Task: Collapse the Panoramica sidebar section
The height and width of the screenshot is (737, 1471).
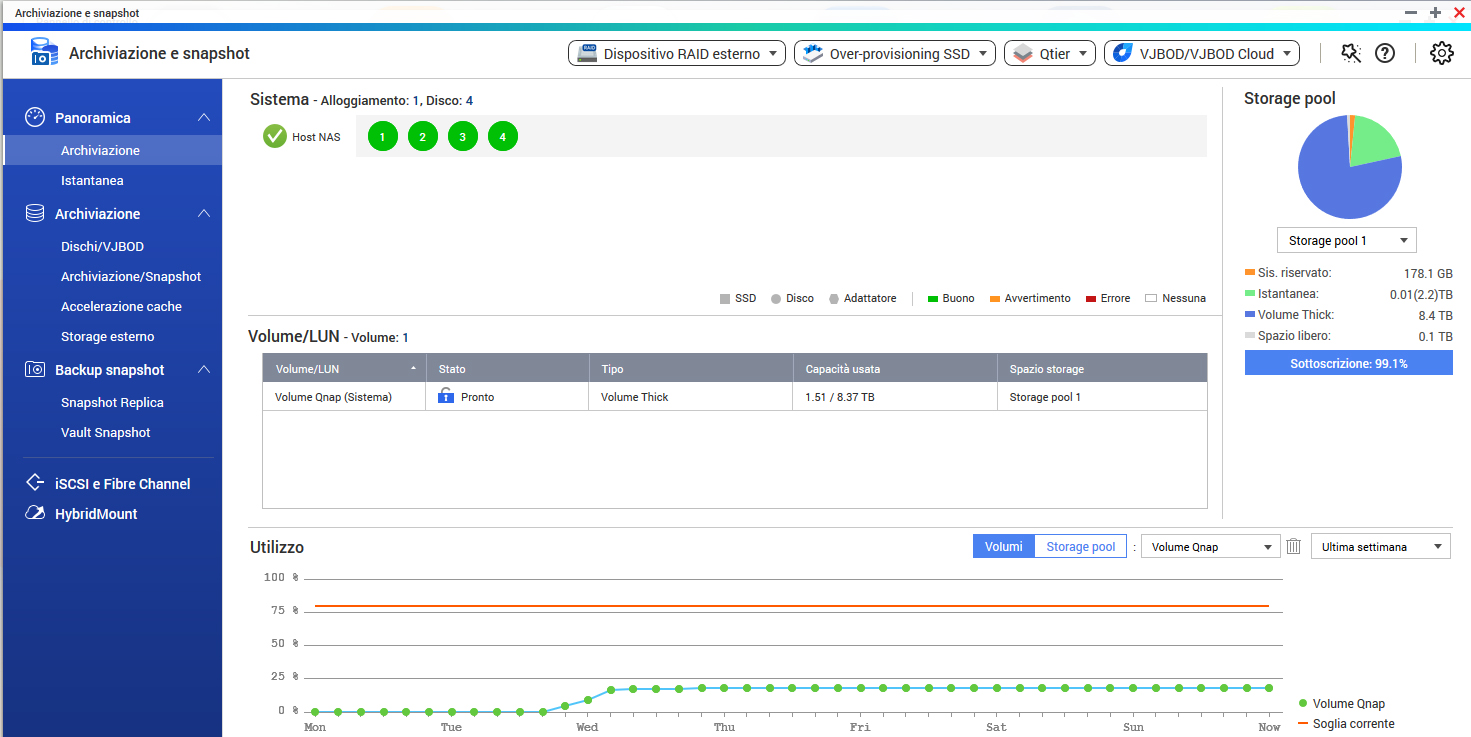Action: click(x=204, y=118)
